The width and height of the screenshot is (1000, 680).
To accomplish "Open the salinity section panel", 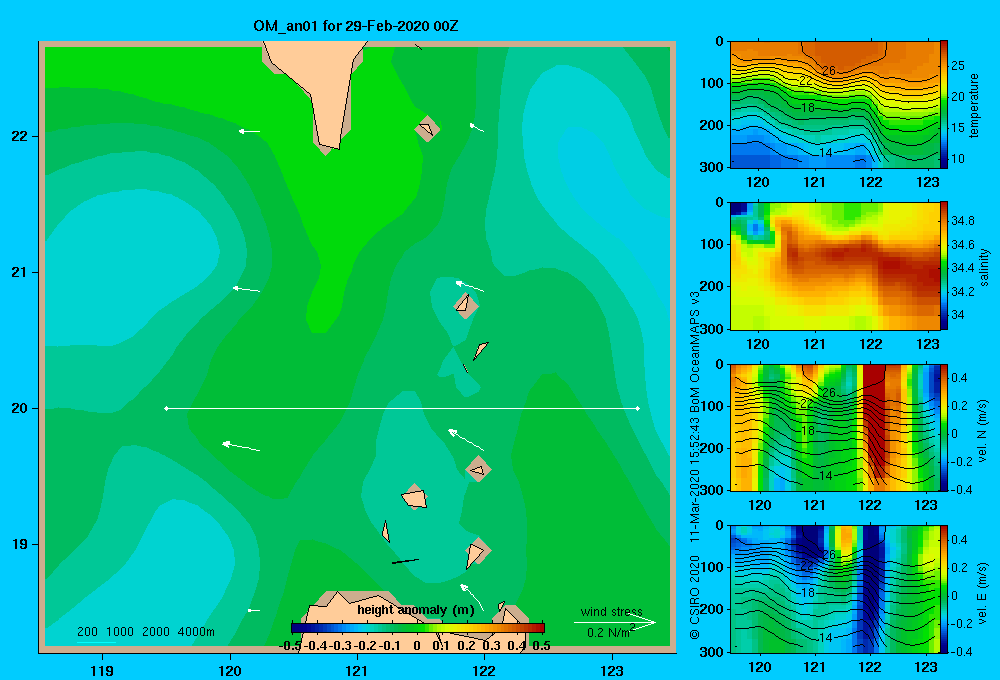I will (x=835, y=266).
